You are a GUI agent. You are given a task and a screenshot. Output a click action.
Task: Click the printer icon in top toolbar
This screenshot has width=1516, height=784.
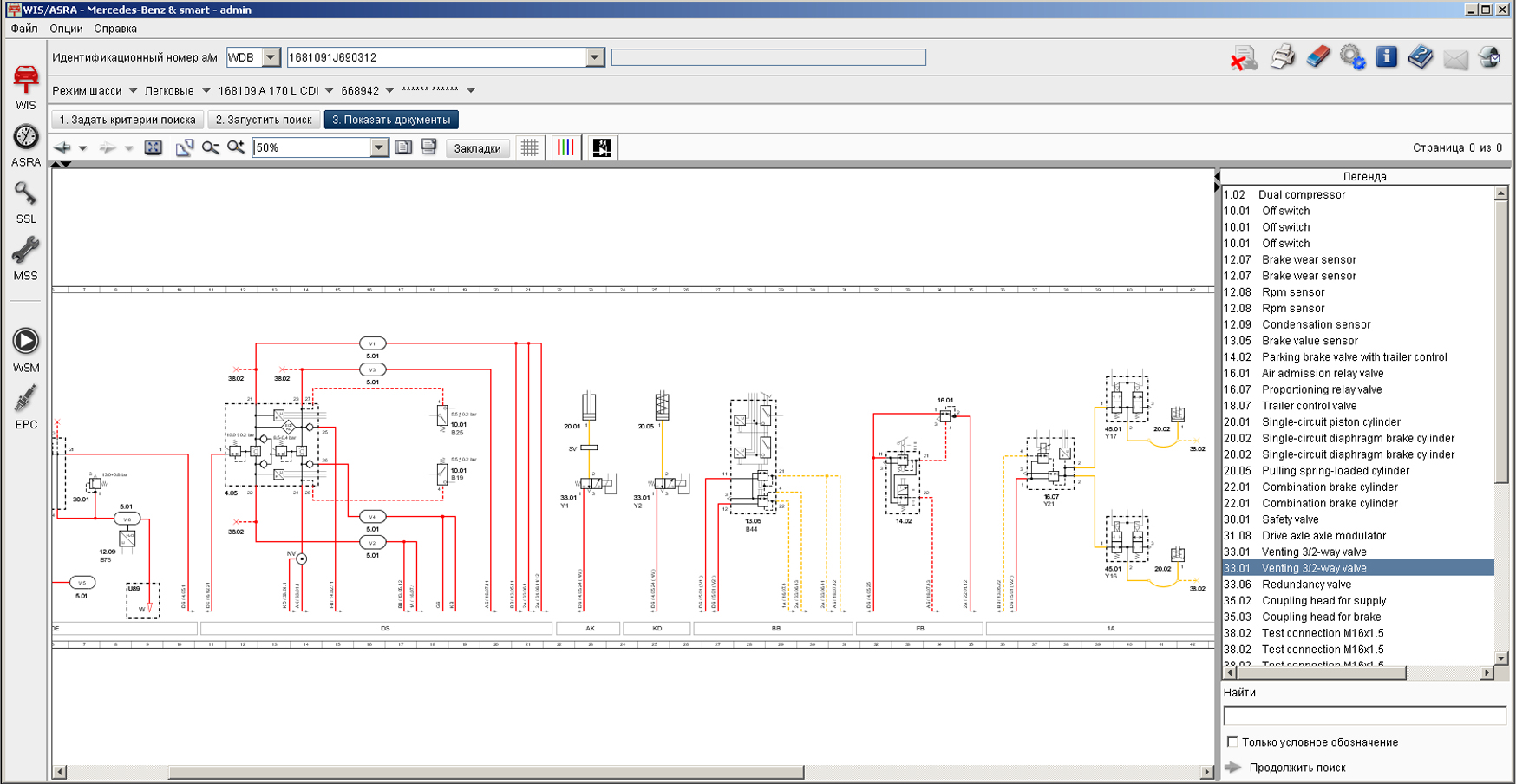tap(1283, 58)
